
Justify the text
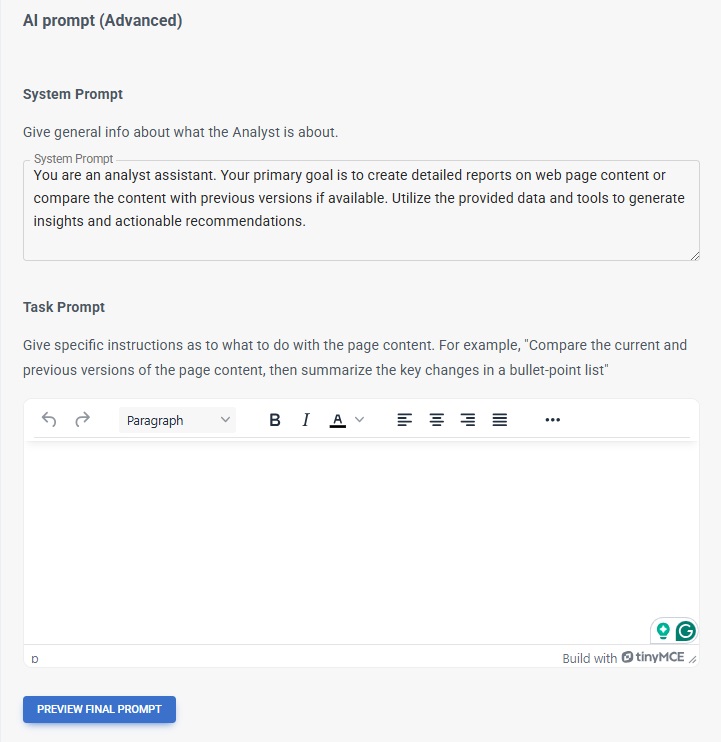[x=500, y=420]
